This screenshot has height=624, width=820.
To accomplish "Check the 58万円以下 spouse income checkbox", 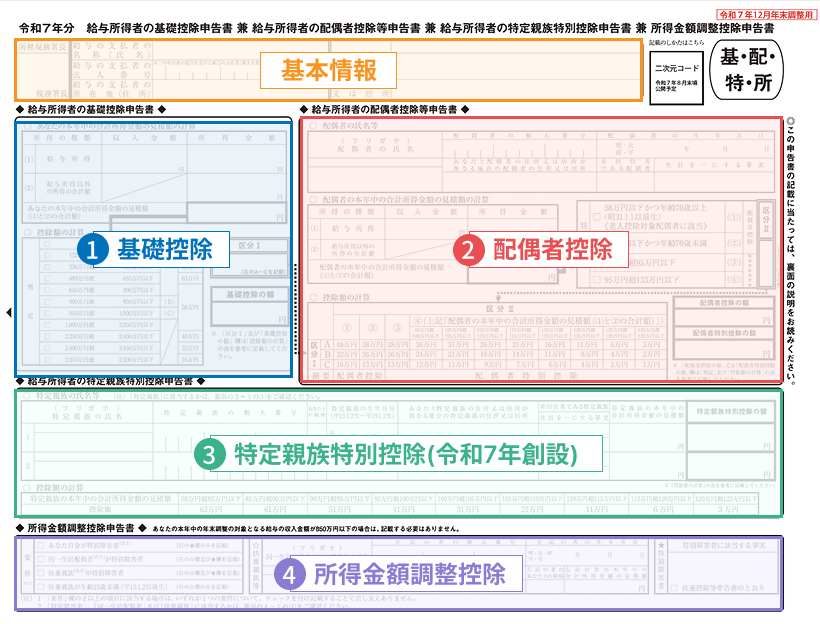I will pos(598,216).
